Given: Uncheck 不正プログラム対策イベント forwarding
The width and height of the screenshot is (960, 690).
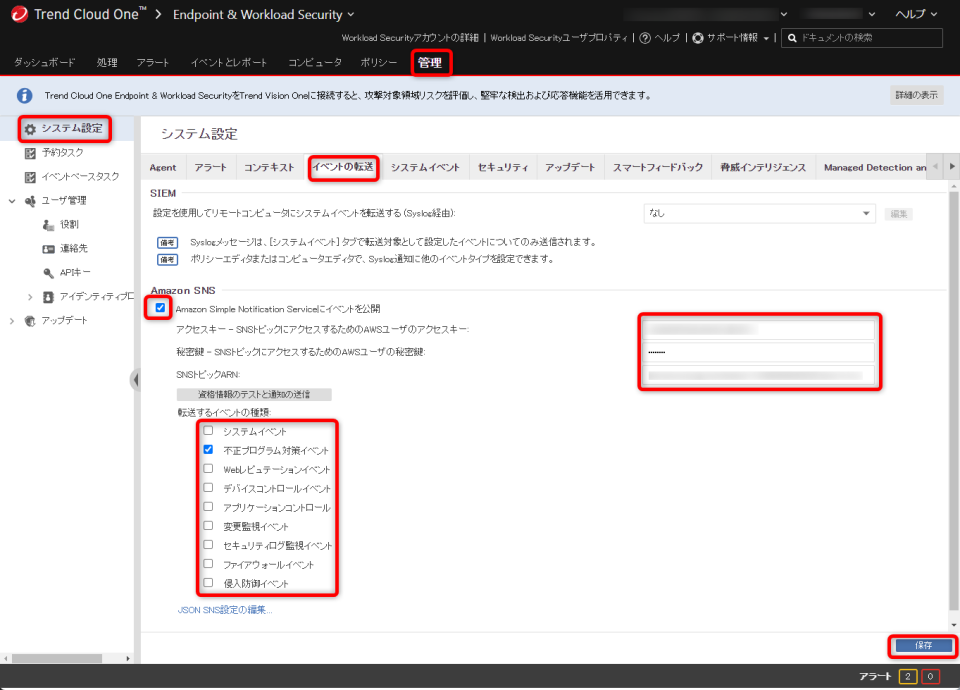Looking at the screenshot, I should [x=207, y=450].
